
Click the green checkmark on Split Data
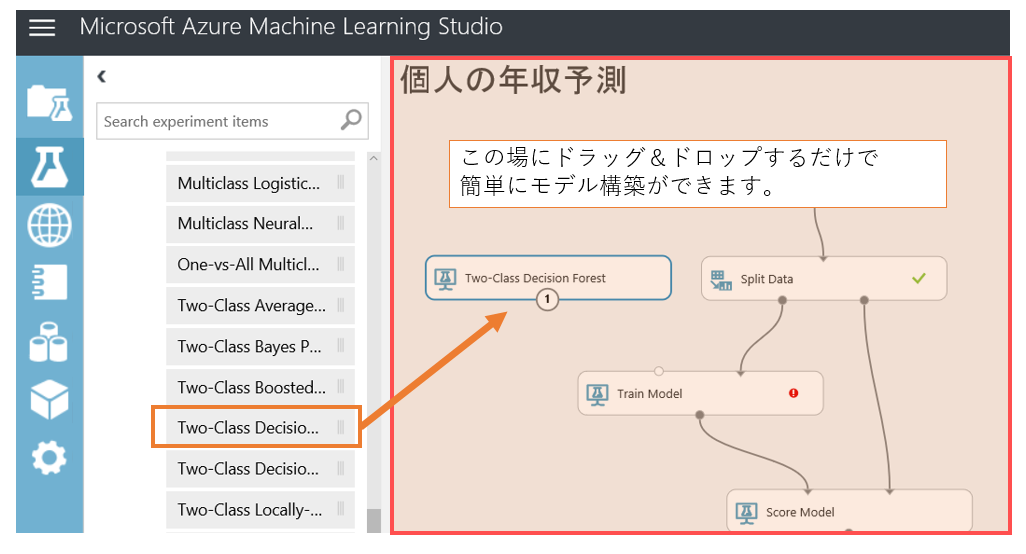click(x=919, y=279)
